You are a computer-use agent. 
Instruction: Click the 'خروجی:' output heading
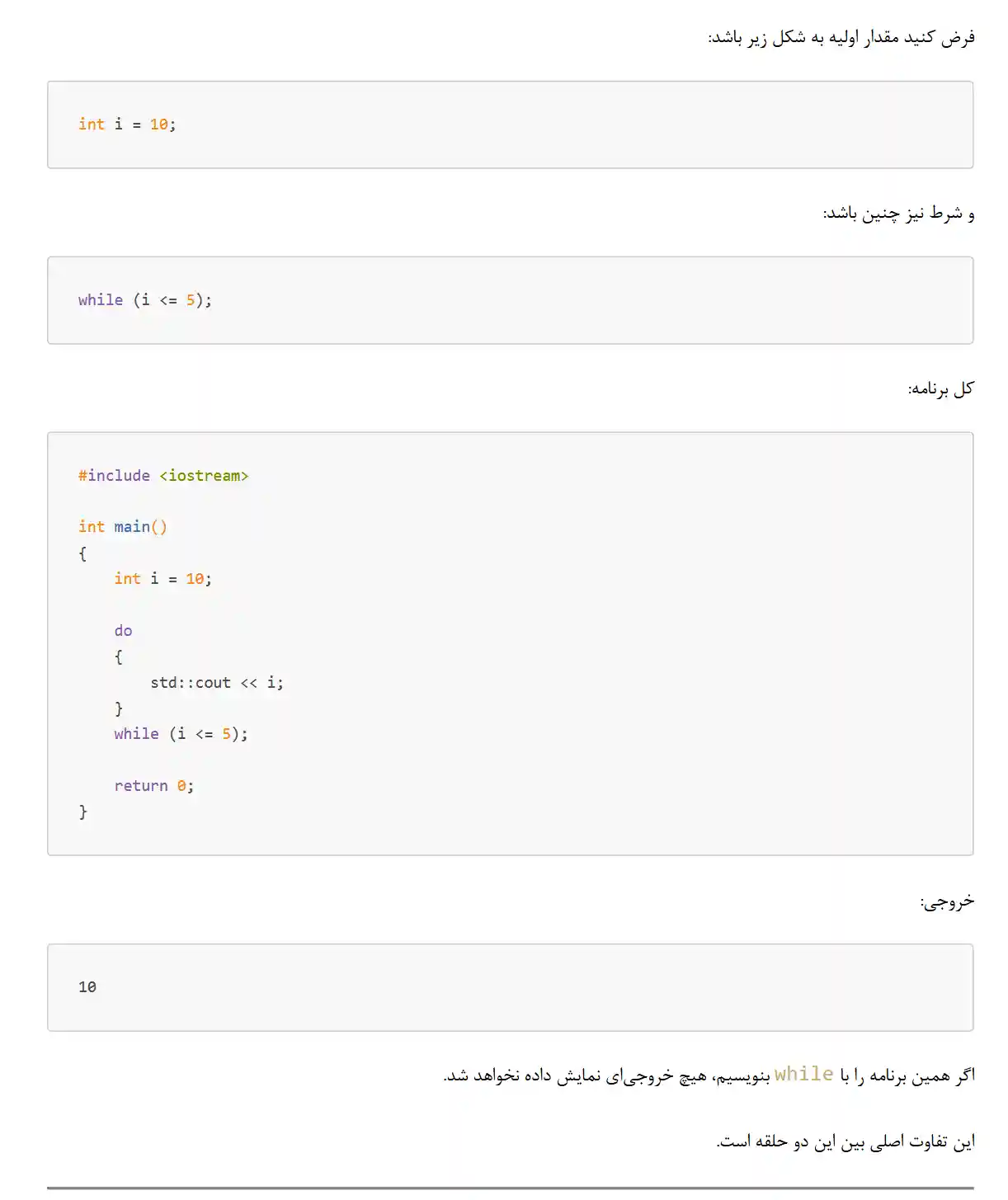(947, 901)
